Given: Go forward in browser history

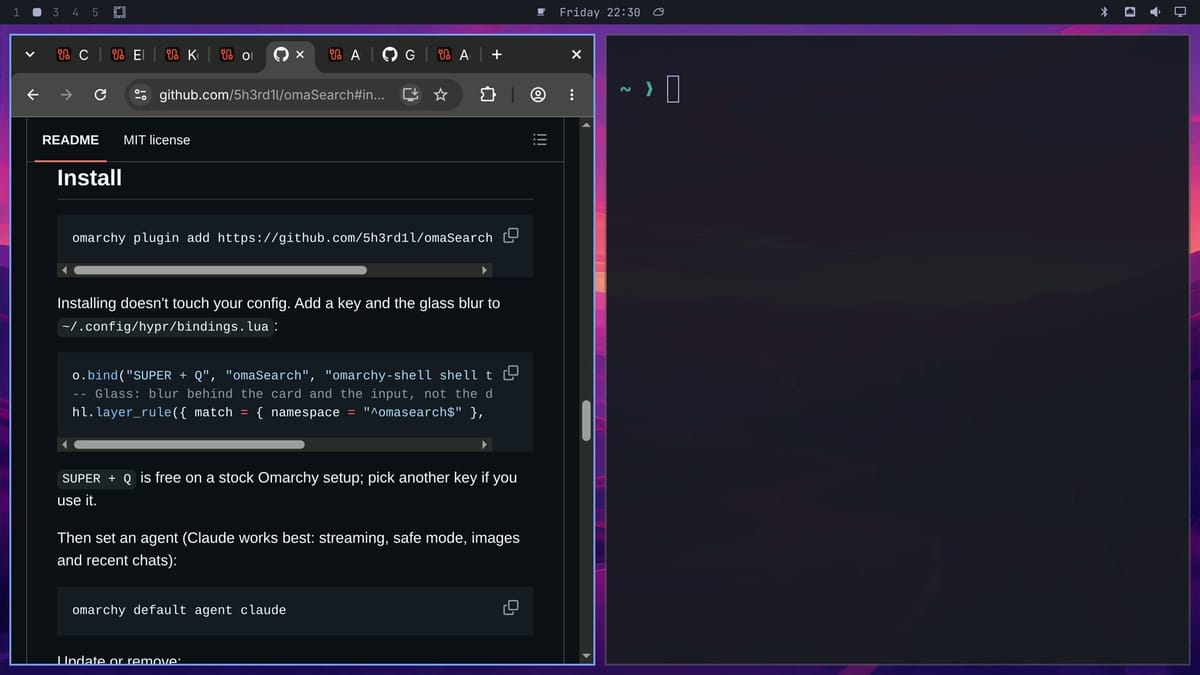Looking at the screenshot, I should click(66, 95).
